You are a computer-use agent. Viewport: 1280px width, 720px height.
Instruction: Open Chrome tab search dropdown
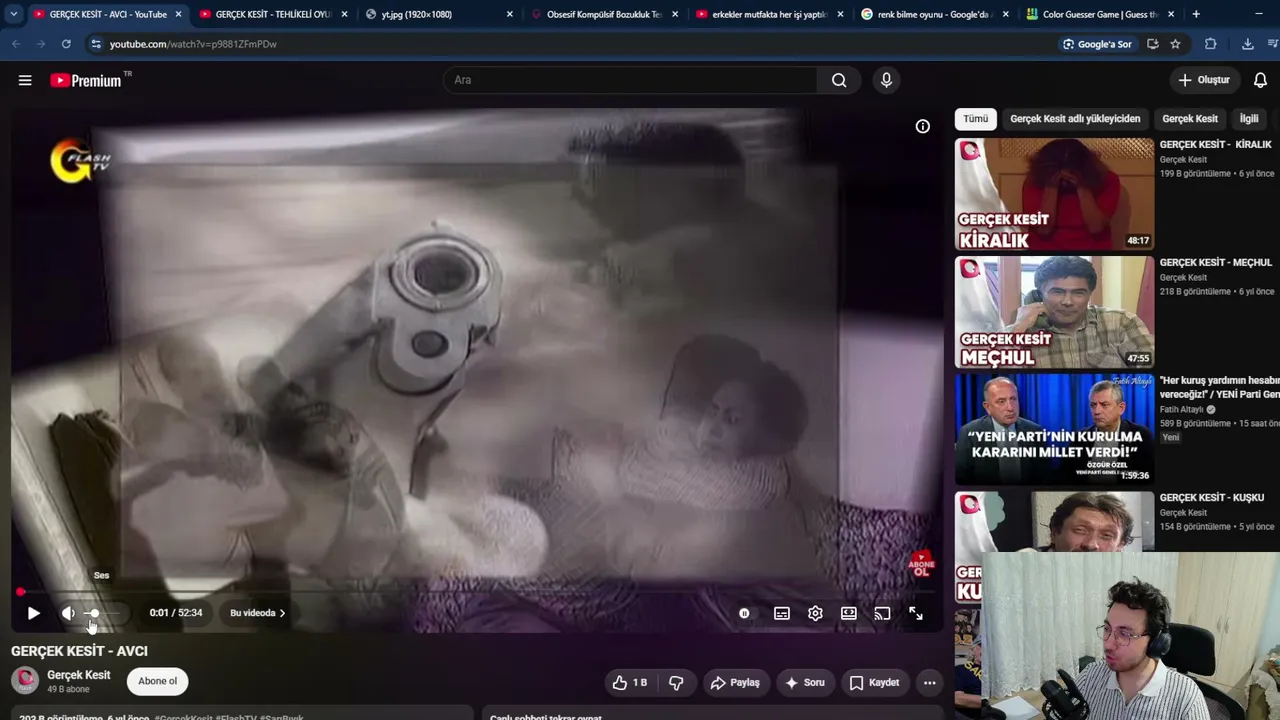[13, 14]
